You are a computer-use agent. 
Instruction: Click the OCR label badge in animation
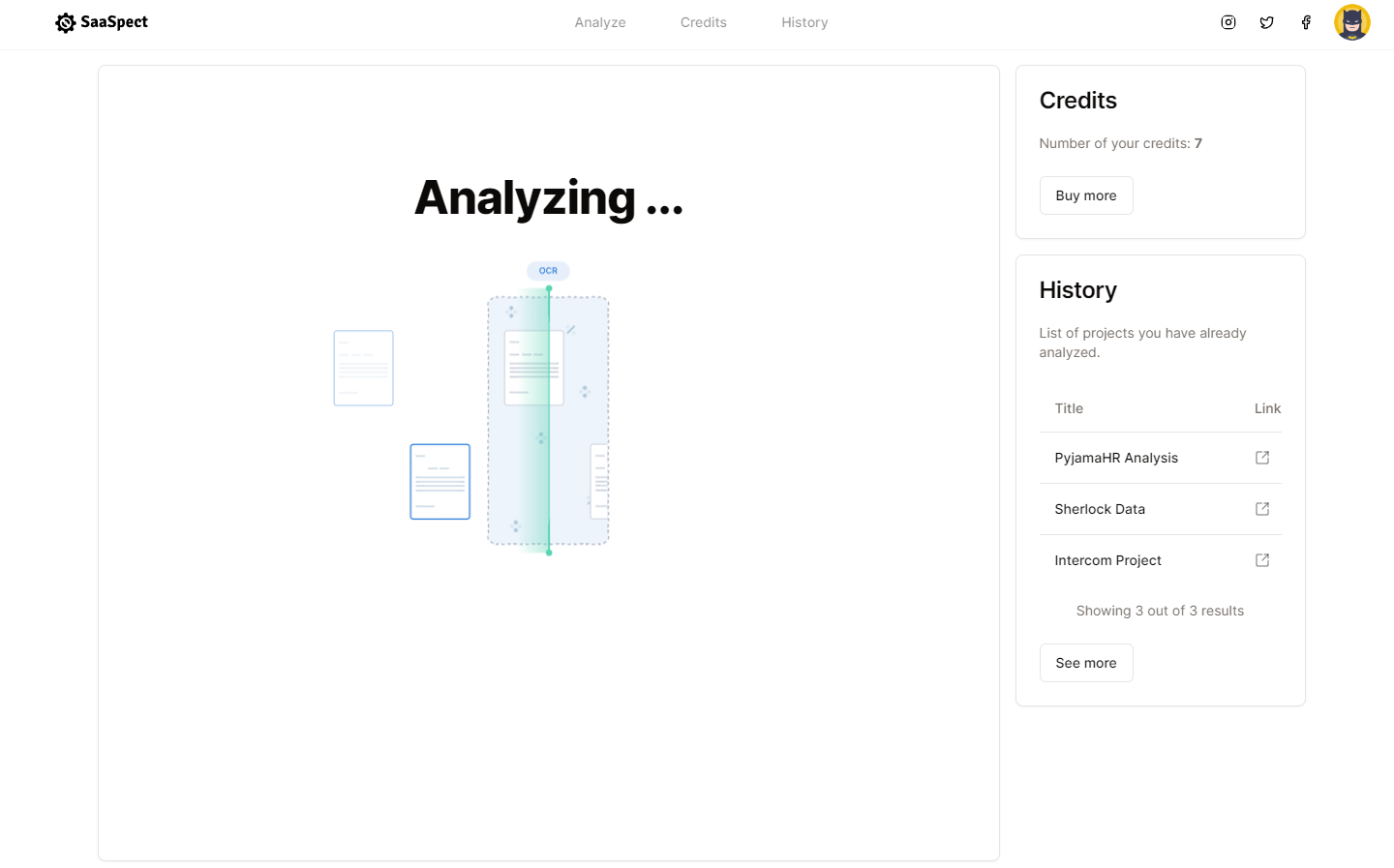coord(548,271)
